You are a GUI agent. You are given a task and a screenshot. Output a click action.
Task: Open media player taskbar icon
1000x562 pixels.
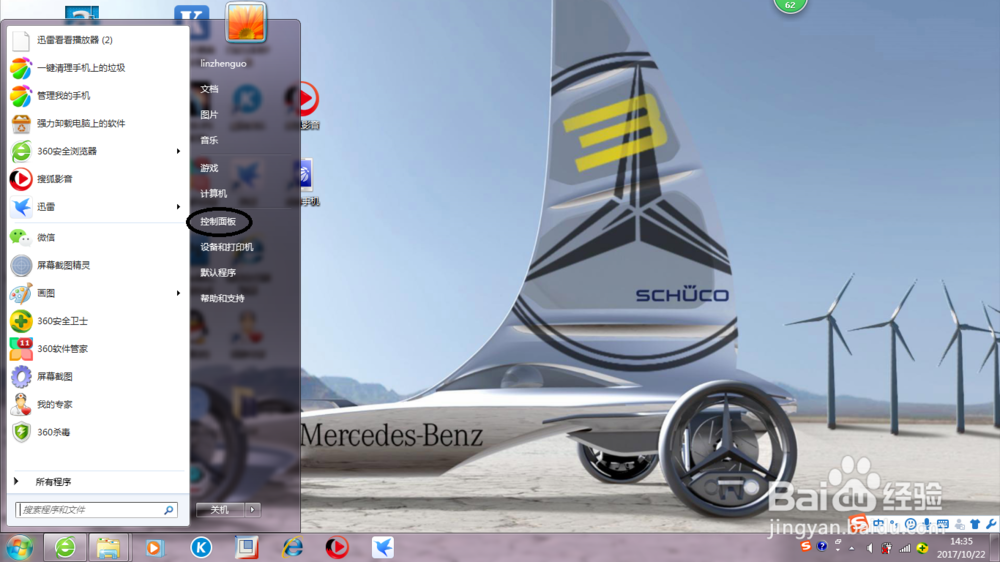(x=154, y=547)
